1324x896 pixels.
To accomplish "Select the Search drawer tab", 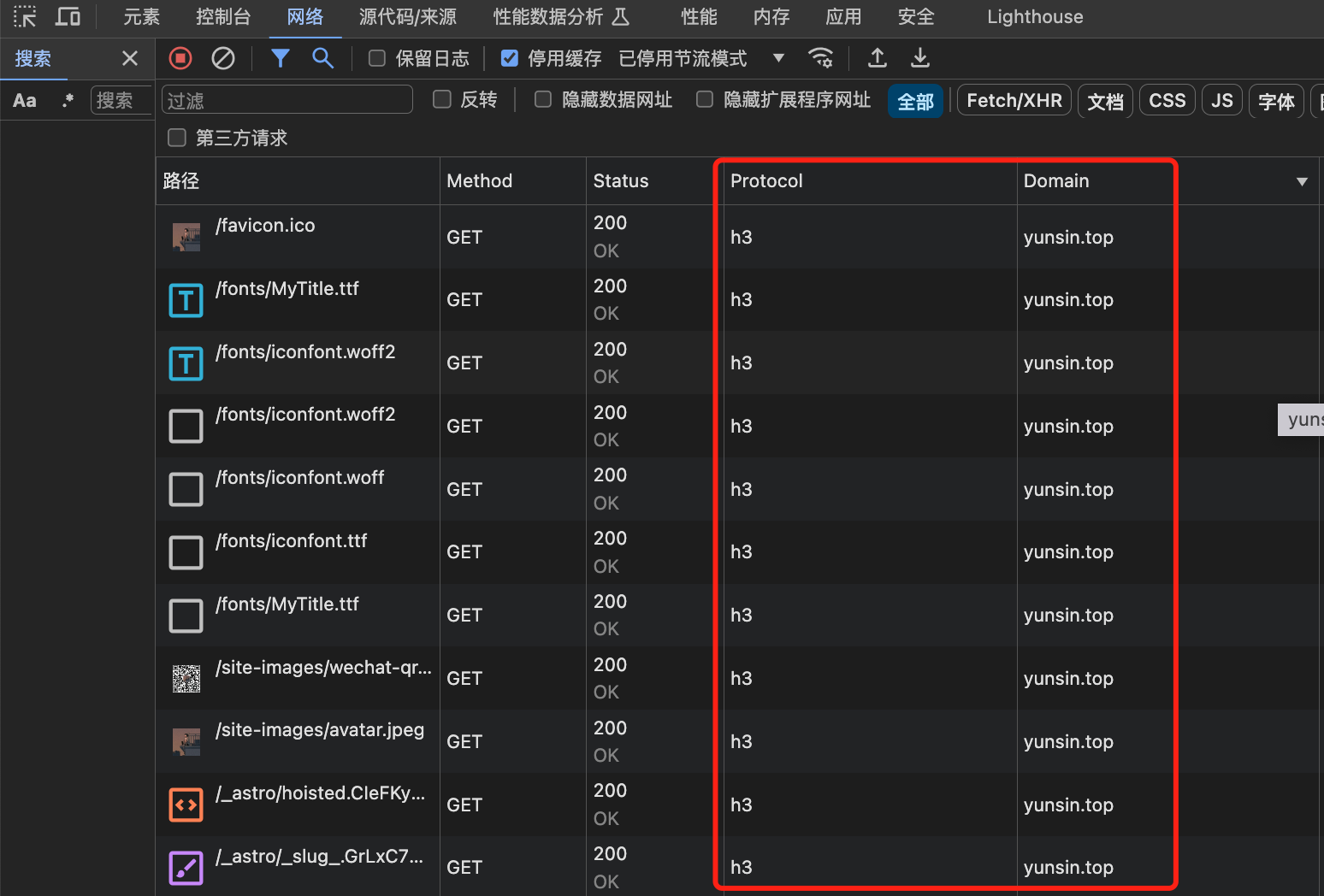I will point(33,58).
